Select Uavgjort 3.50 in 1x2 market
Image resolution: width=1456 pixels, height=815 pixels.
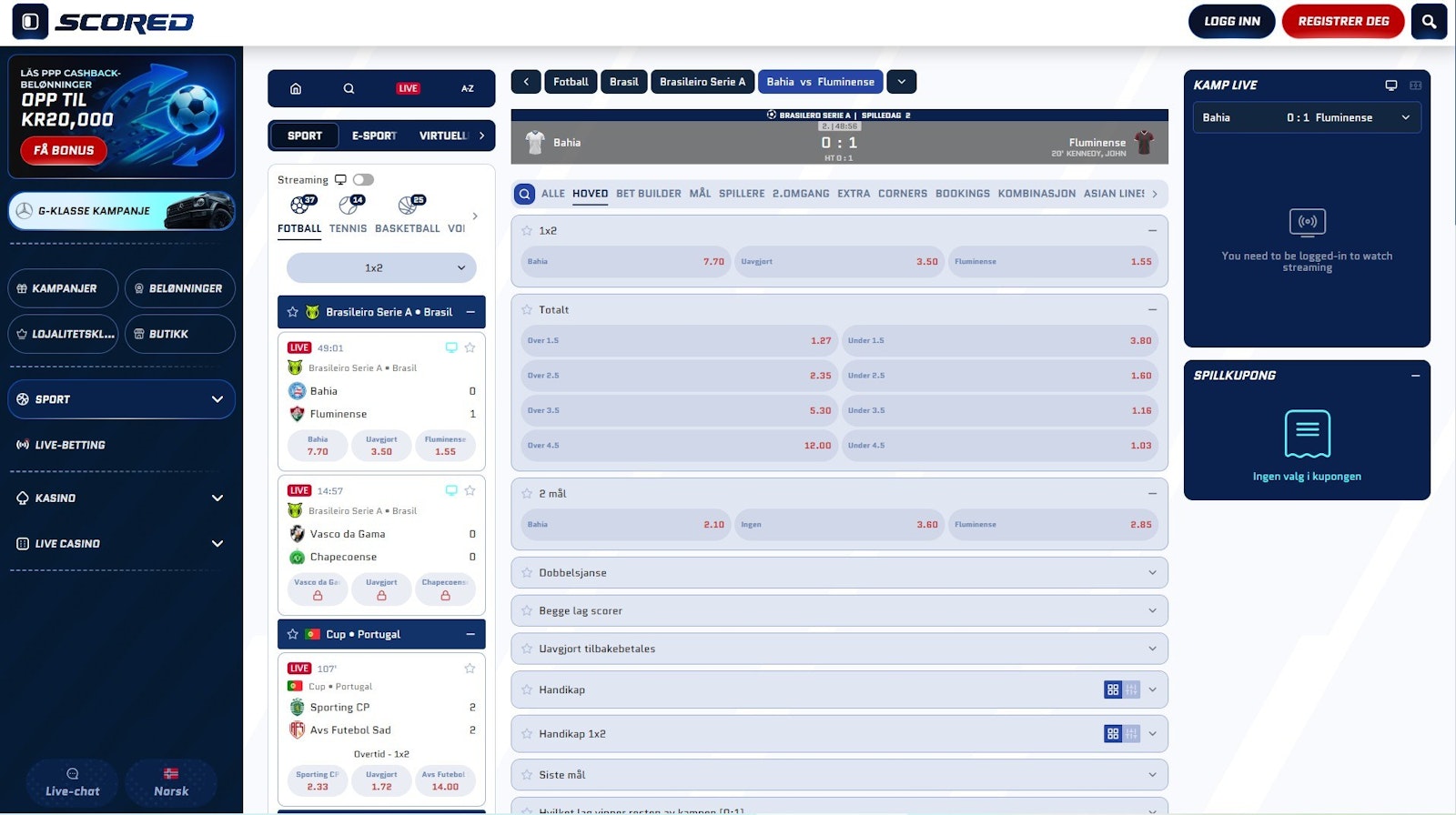(x=839, y=262)
